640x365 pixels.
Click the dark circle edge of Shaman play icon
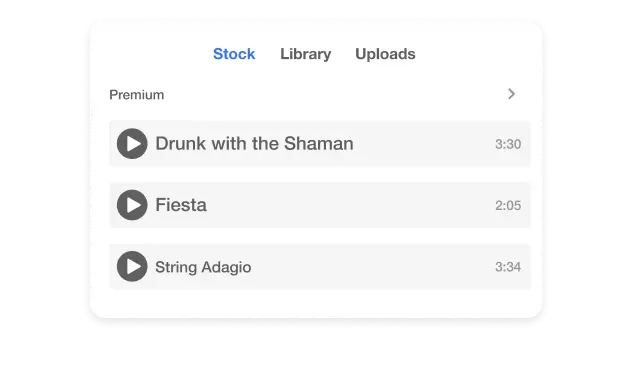click(x=120, y=144)
